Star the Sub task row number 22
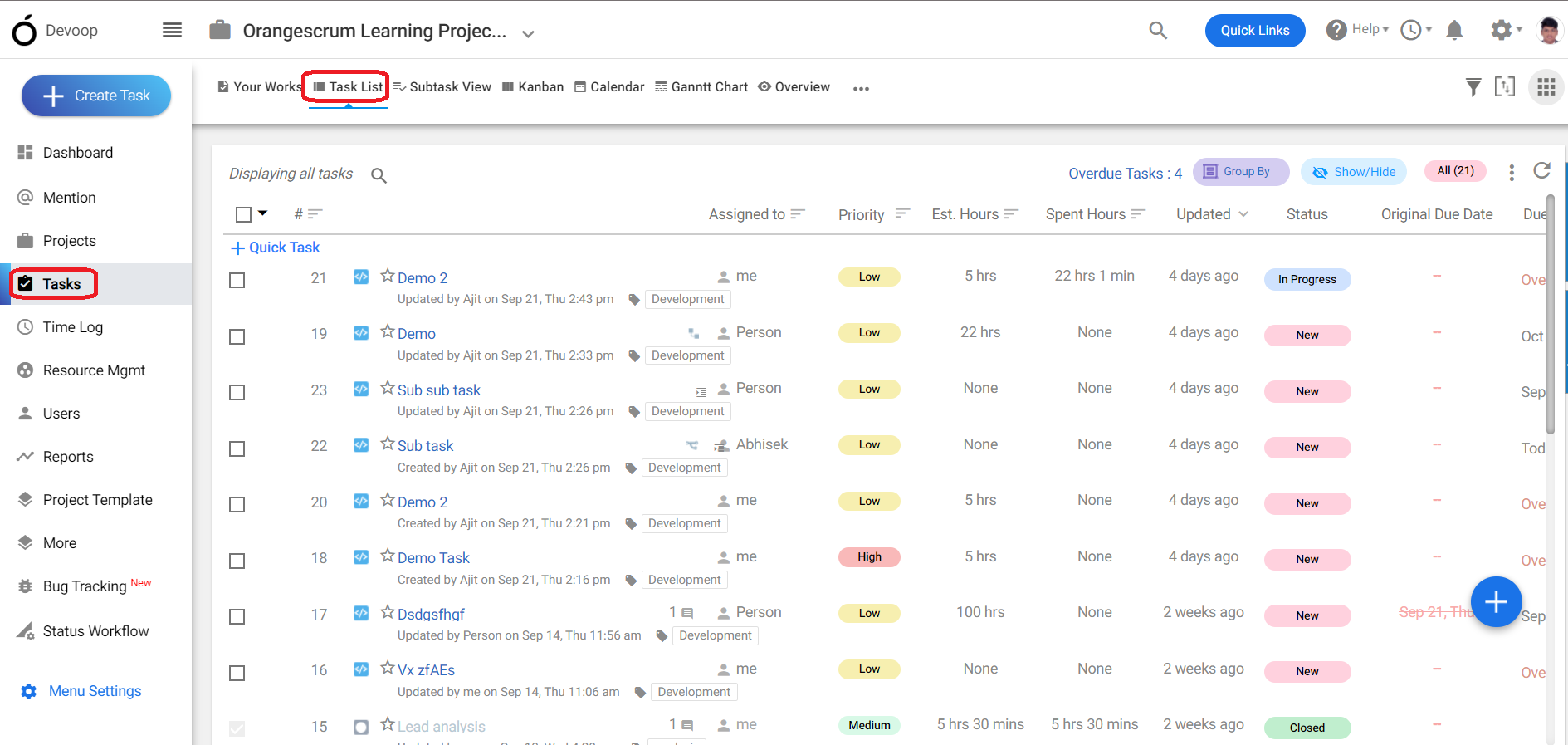The image size is (1568, 745). pos(388,444)
